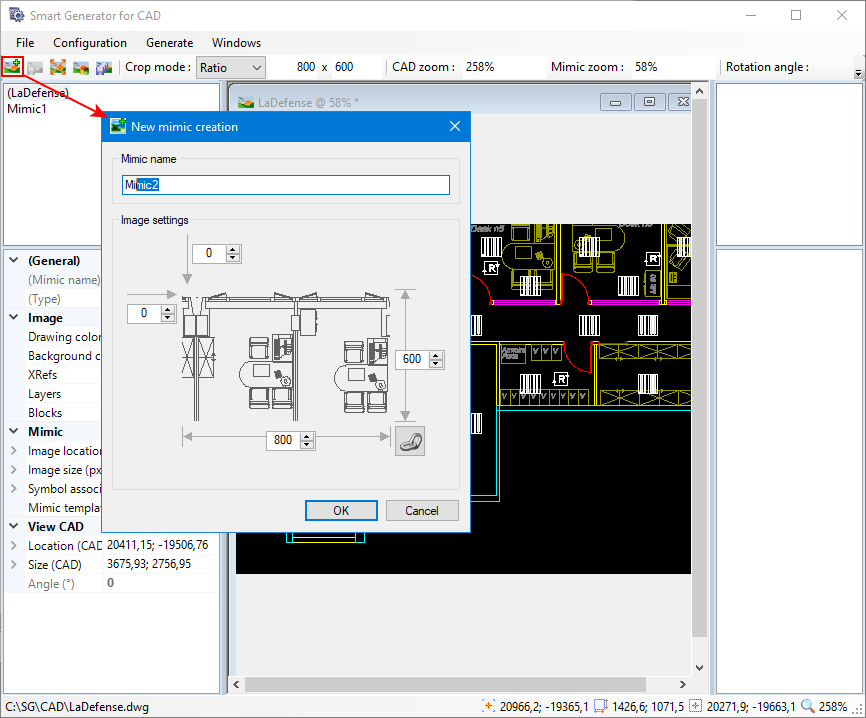The image size is (866, 718).
Task: Click the magnifier zoom icon in status bar
Action: point(807,706)
